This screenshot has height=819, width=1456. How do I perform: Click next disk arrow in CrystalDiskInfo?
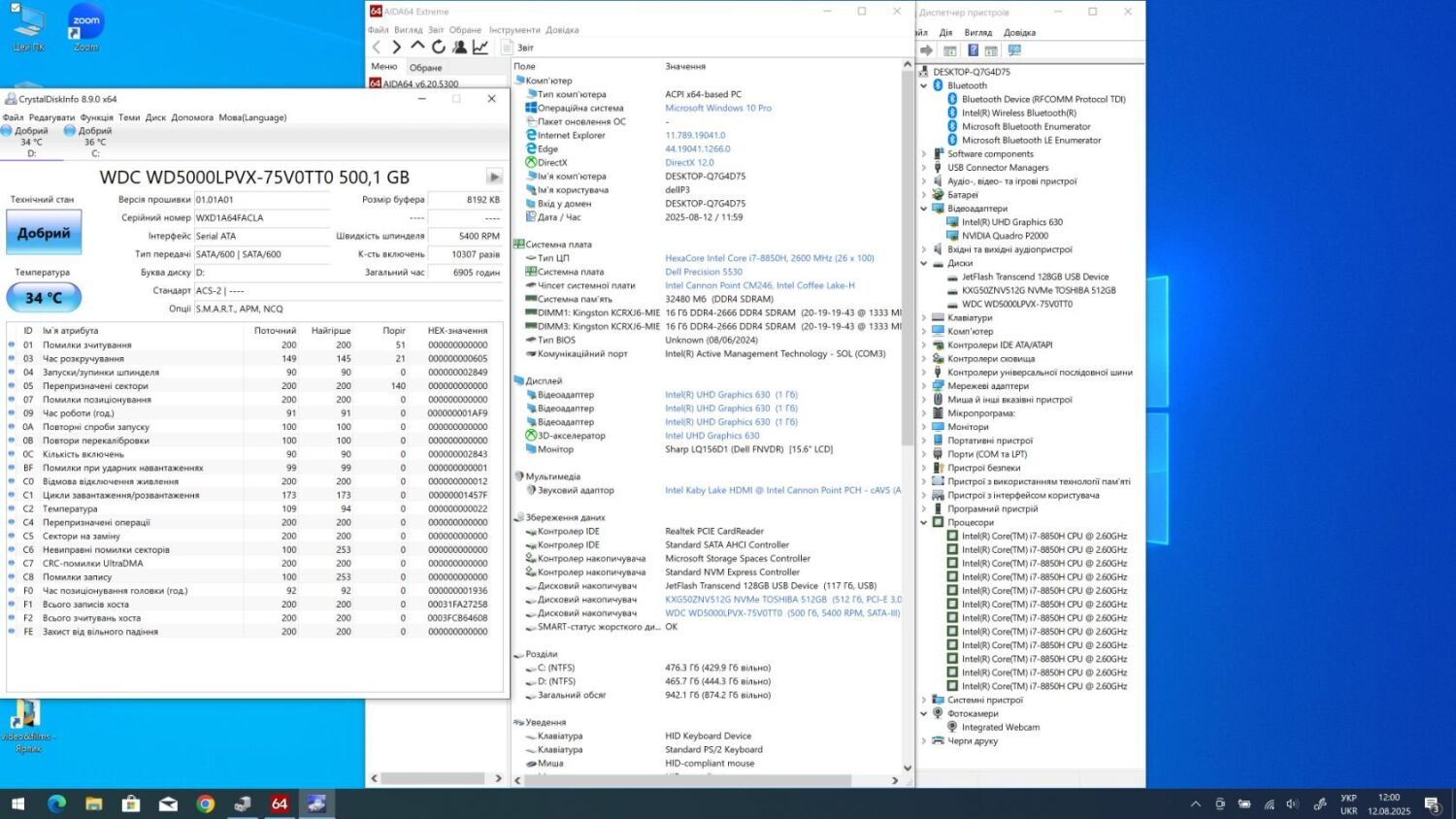pyautogui.click(x=494, y=177)
